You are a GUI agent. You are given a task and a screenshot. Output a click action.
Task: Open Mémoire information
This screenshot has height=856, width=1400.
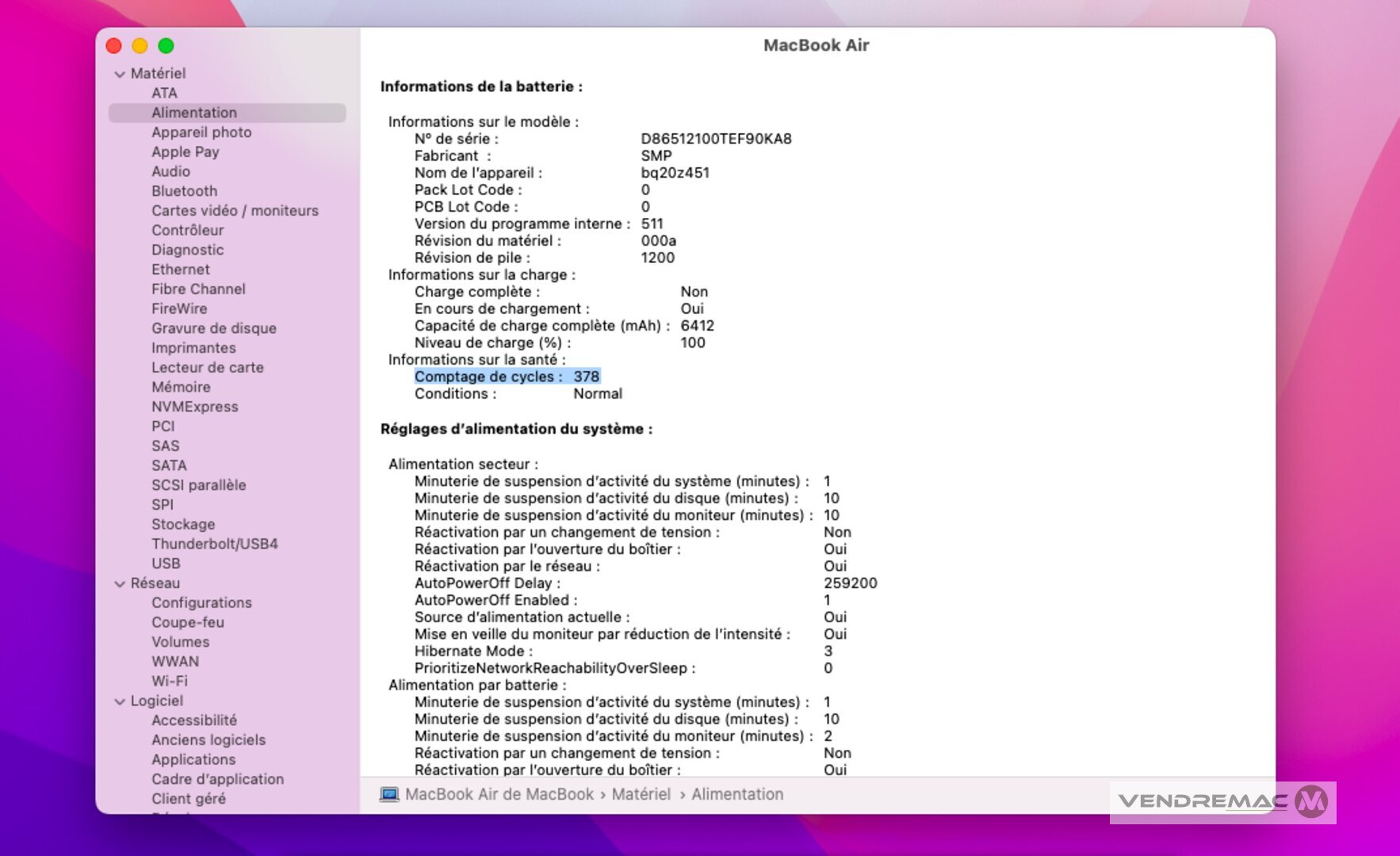point(181,387)
